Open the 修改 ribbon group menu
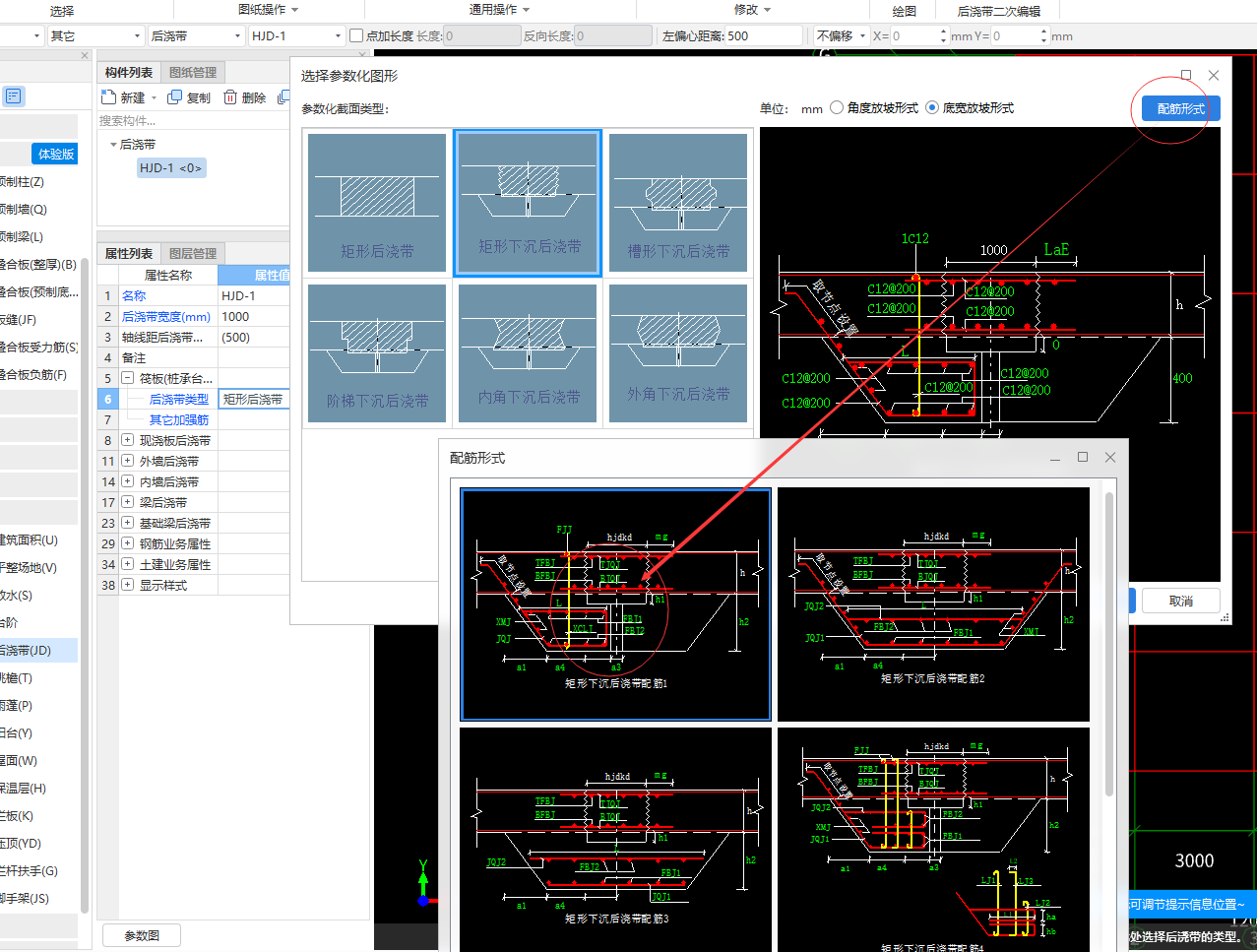This screenshot has height=952, width=1257. tap(752, 10)
